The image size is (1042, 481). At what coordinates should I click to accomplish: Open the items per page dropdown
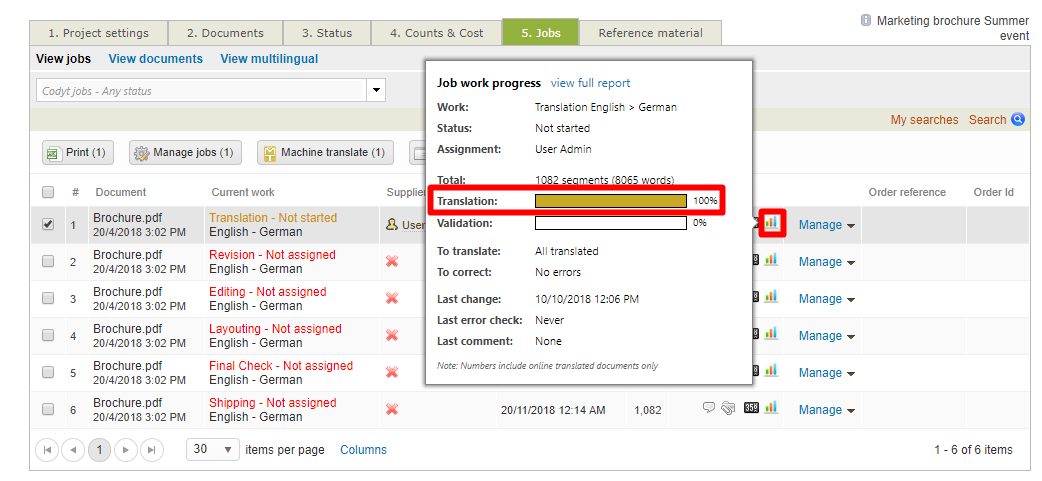pos(213,450)
